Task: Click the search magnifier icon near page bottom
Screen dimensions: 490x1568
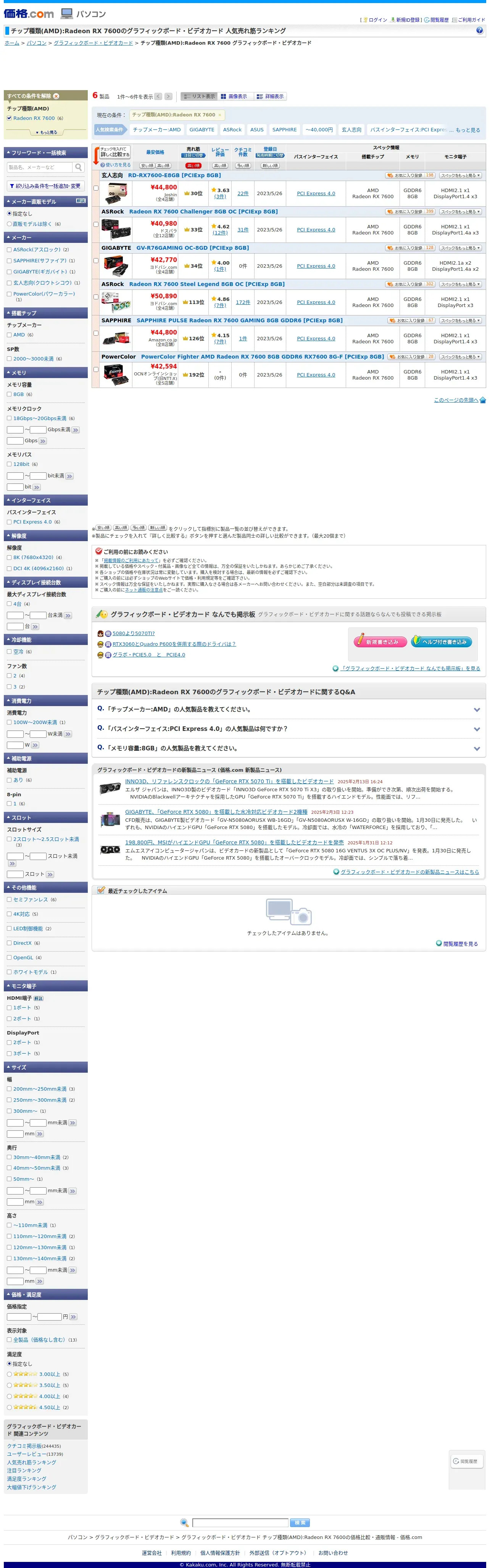Action: click(184, 1522)
